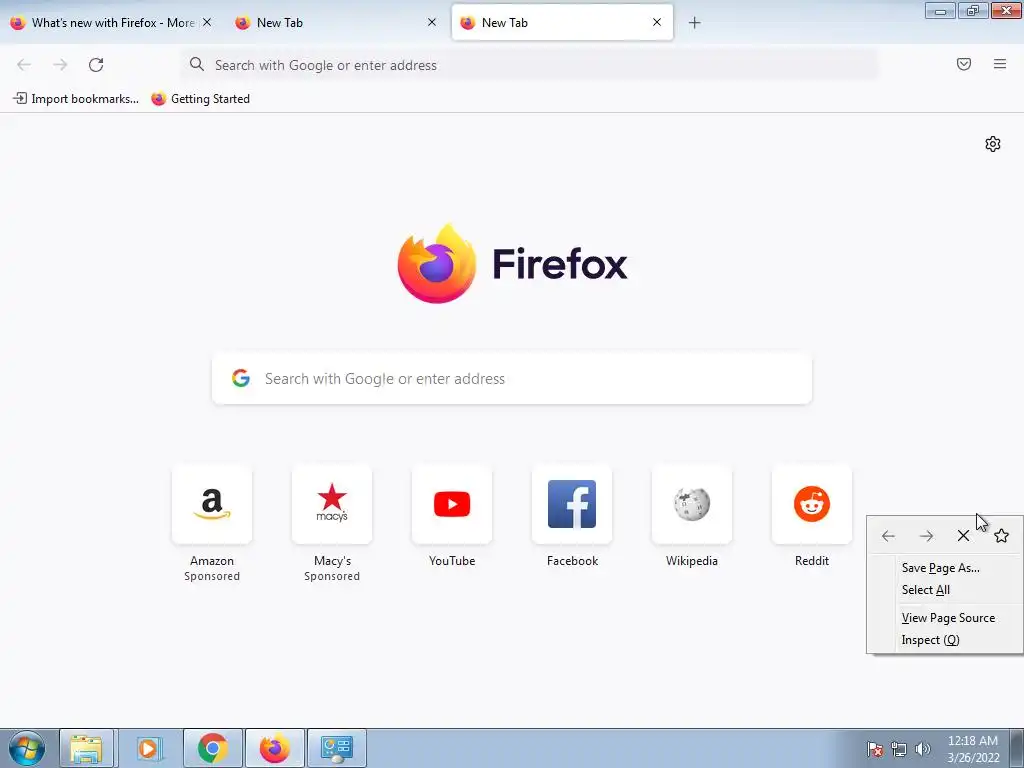
Task: Open the Firefox hamburger application menu
Action: pyautogui.click(x=1000, y=64)
